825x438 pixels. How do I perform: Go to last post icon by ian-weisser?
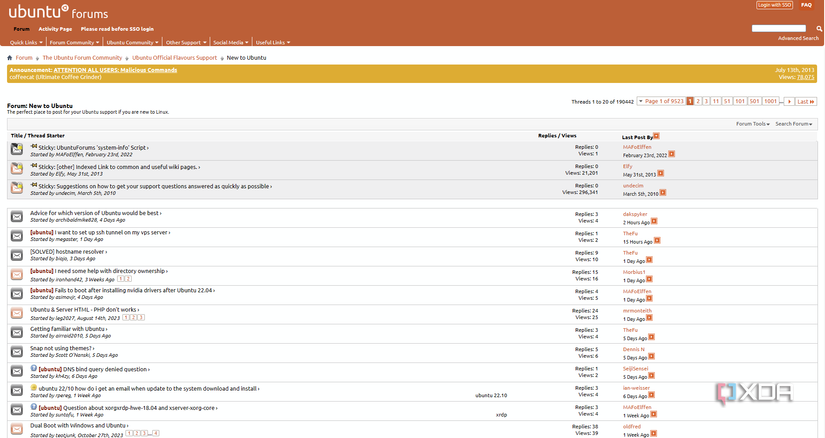coord(651,395)
